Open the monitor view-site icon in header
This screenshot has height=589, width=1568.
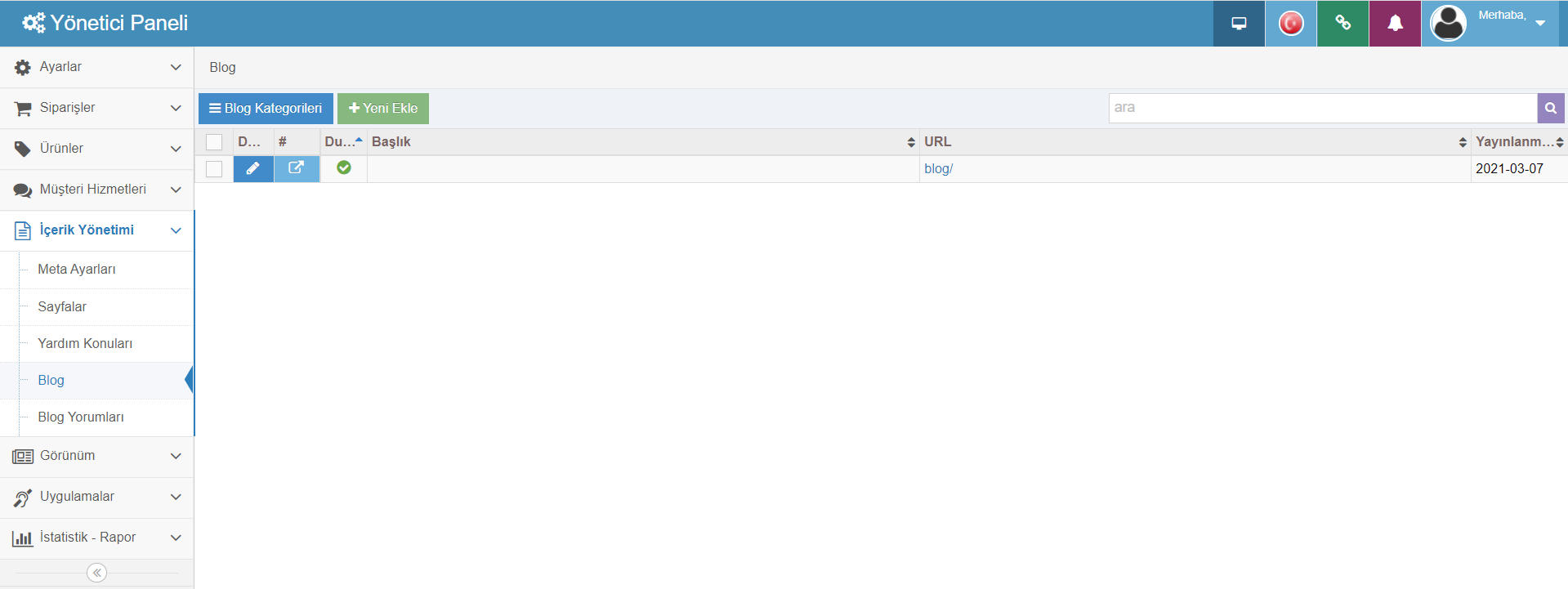1239,23
